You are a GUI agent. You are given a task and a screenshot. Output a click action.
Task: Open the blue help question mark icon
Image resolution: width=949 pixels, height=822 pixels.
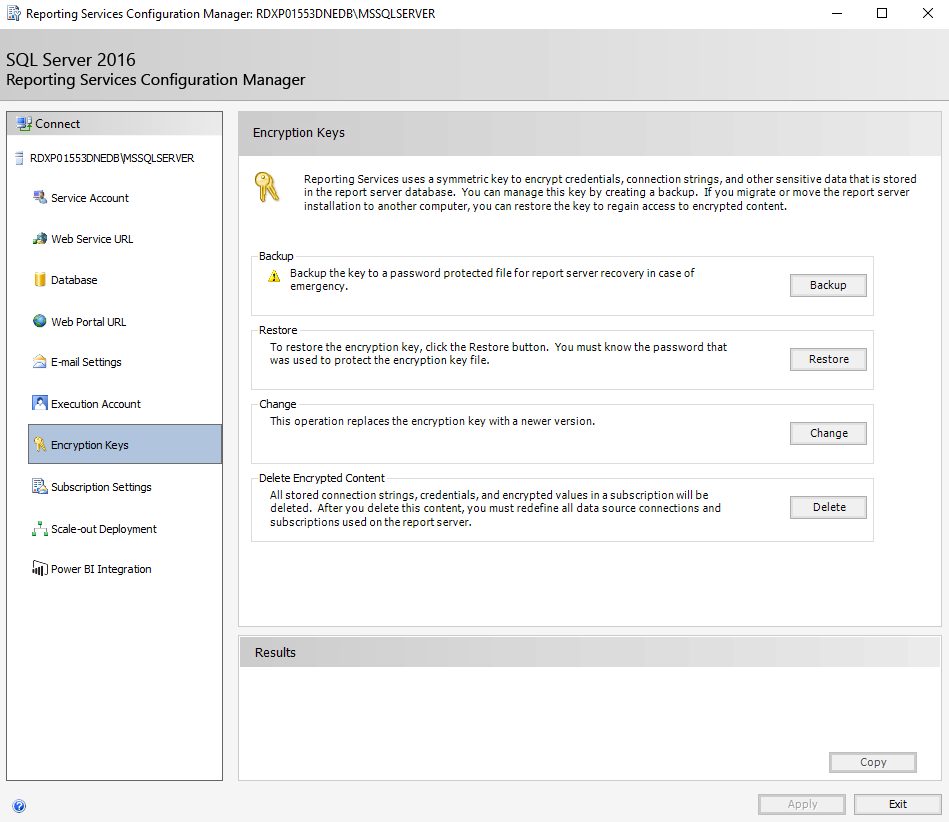pos(19,806)
